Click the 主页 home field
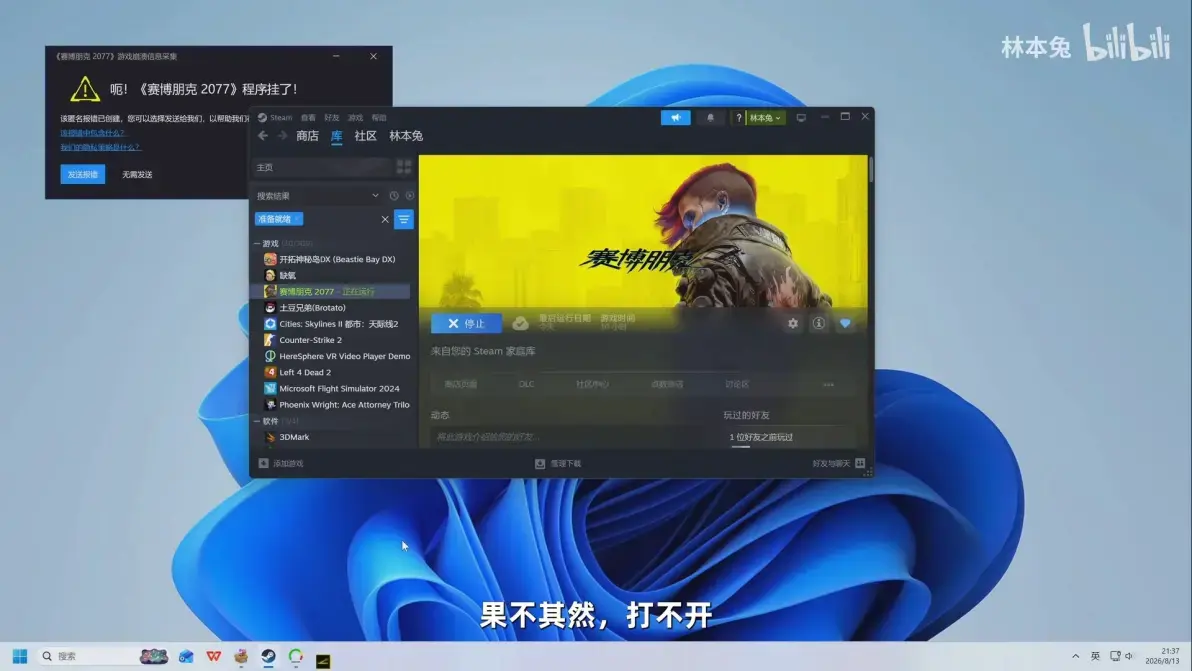The height and width of the screenshot is (671, 1192). pyautogui.click(x=322, y=167)
